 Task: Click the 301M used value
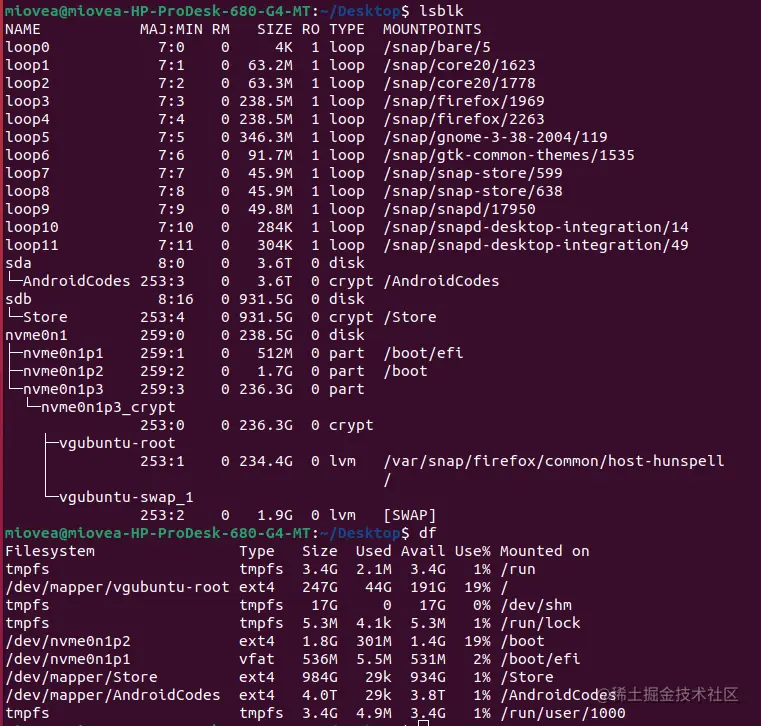point(374,641)
